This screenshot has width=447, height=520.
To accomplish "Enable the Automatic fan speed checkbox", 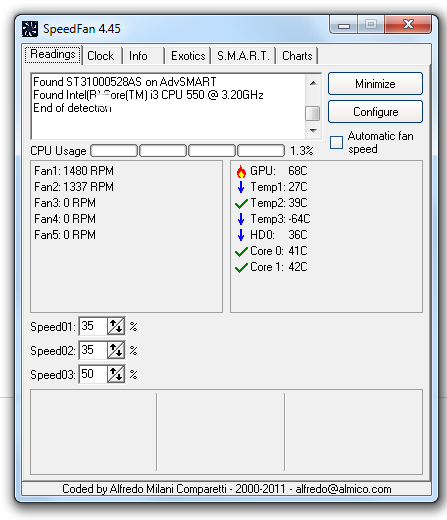I will [336, 142].
